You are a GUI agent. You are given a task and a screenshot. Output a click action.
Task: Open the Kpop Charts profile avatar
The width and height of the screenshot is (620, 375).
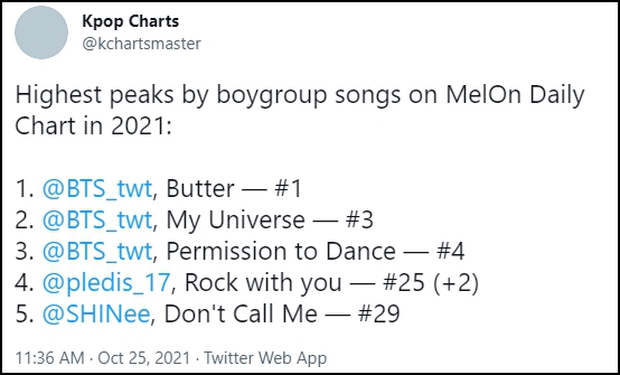(42, 32)
